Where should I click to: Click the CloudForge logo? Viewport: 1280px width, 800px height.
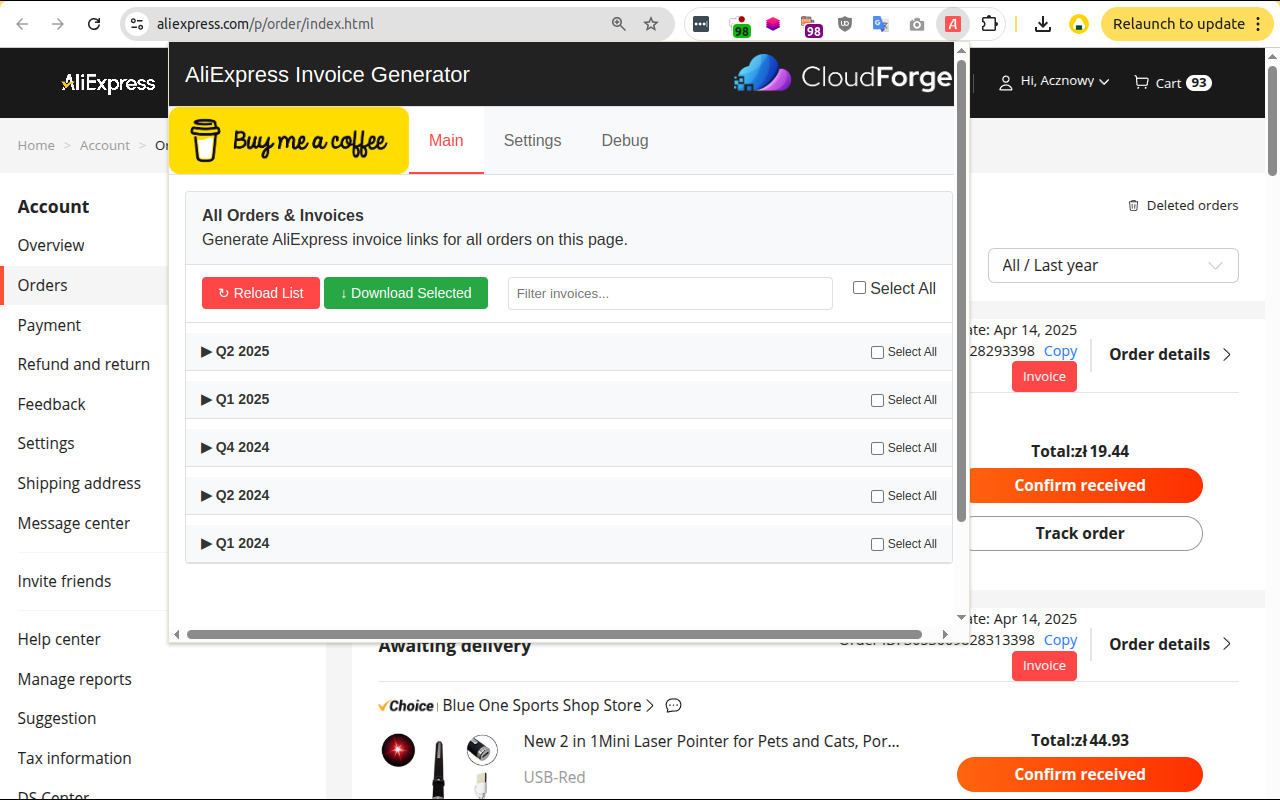(x=843, y=74)
